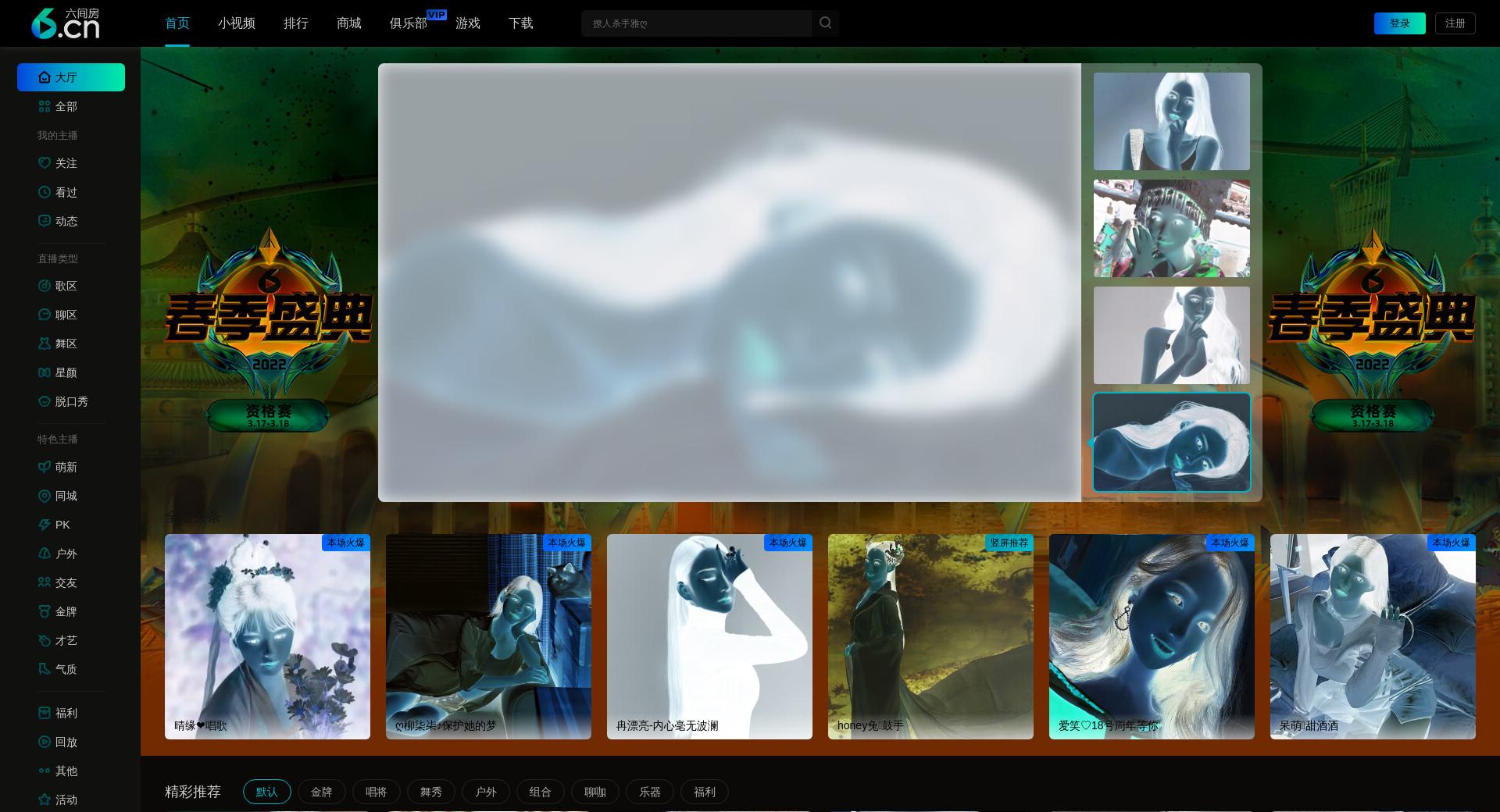Click the sprout icon beside 萌新
This screenshot has width=1500, height=812.
pos(45,467)
